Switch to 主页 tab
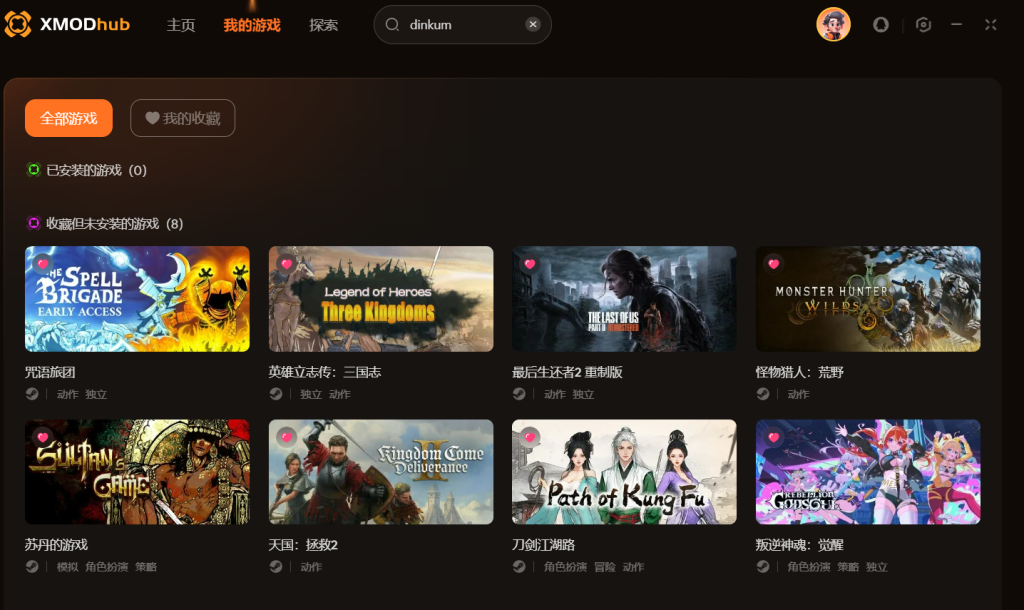1024x610 pixels. pyautogui.click(x=181, y=25)
